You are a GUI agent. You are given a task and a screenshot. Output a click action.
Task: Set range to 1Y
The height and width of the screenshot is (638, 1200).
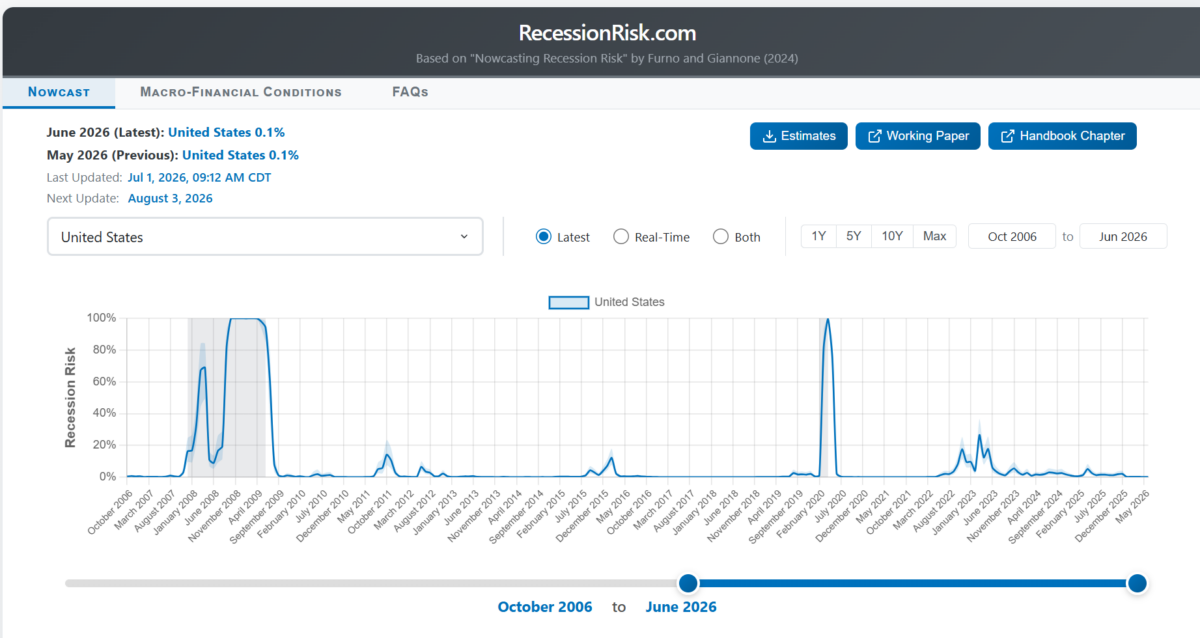coord(819,236)
